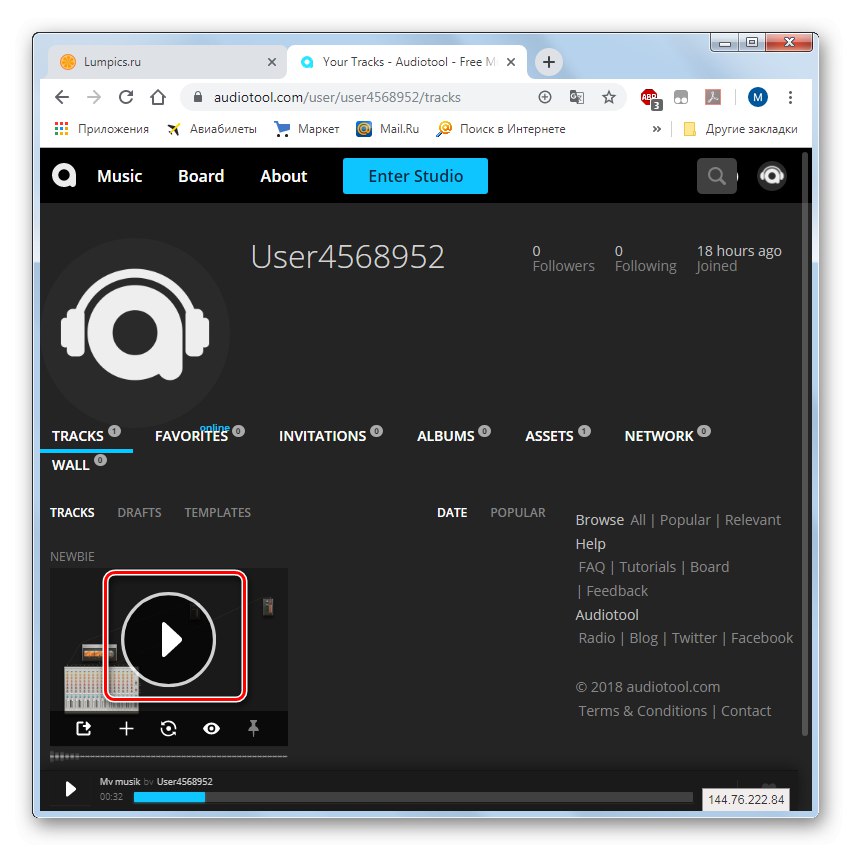
Task: Open the Music menu
Action: [120, 176]
